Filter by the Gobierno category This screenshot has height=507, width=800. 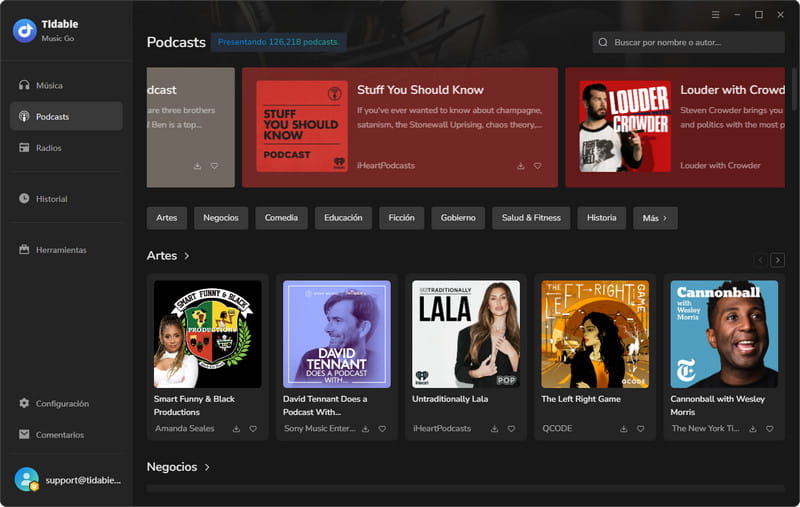pos(458,218)
